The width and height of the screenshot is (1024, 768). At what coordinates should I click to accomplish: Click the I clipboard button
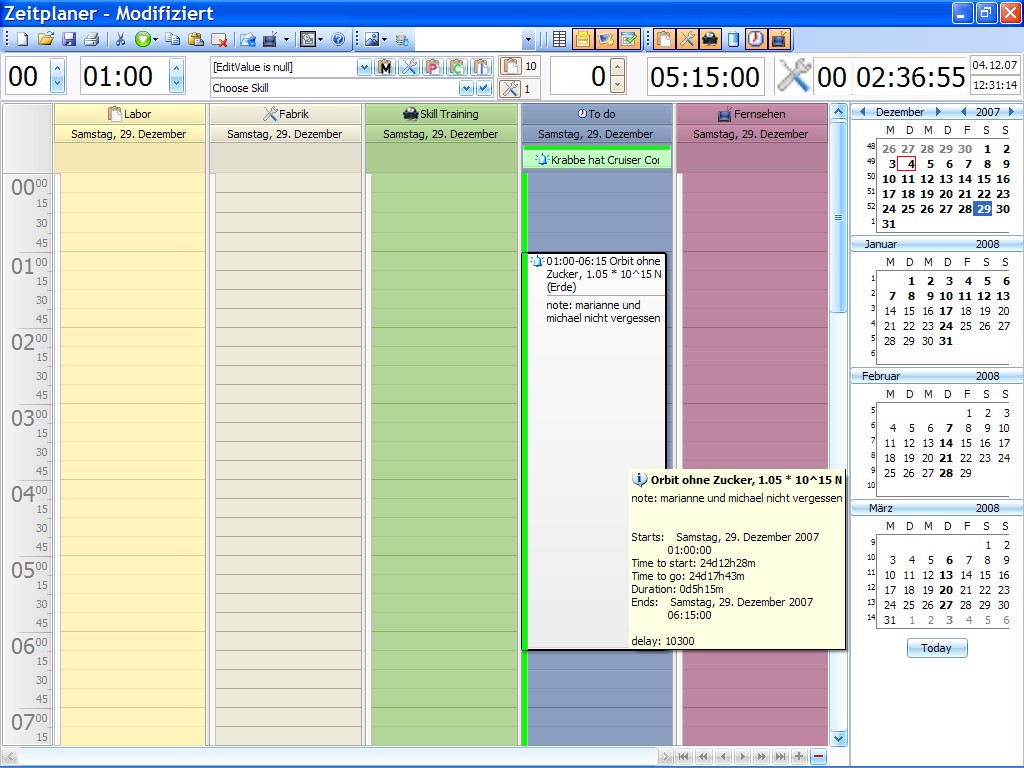[480, 67]
